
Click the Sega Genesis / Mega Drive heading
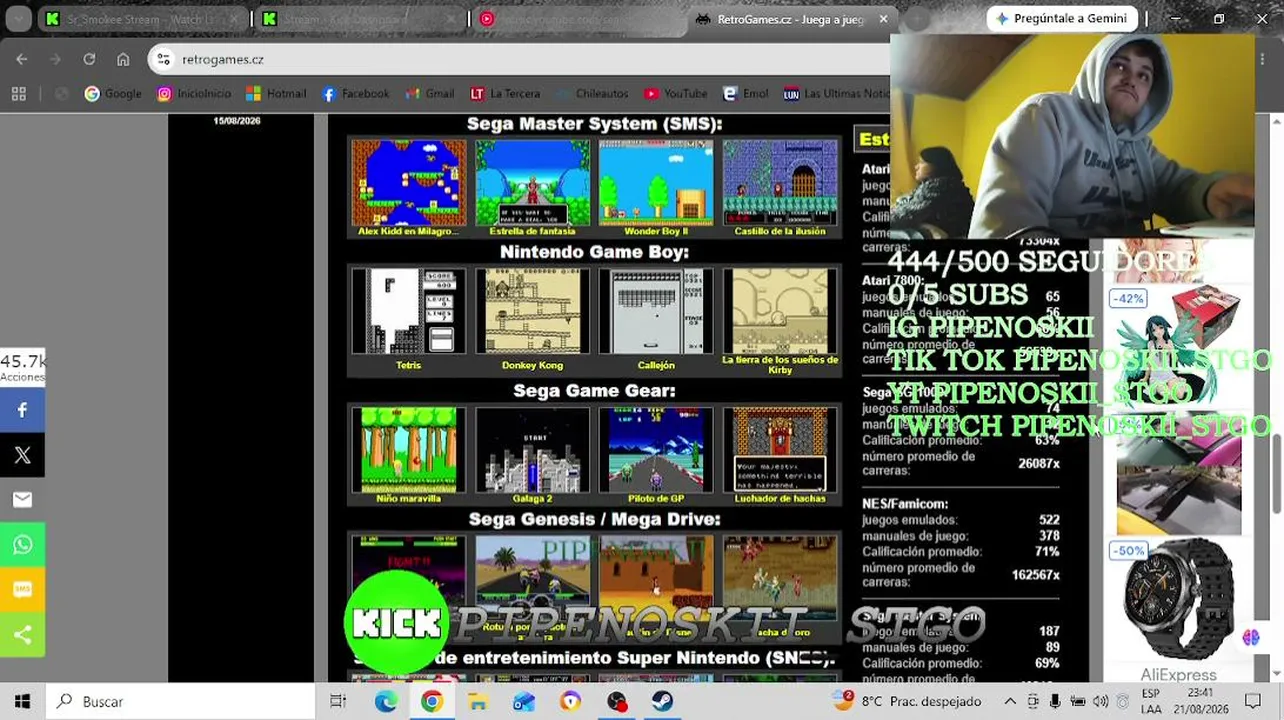click(594, 519)
